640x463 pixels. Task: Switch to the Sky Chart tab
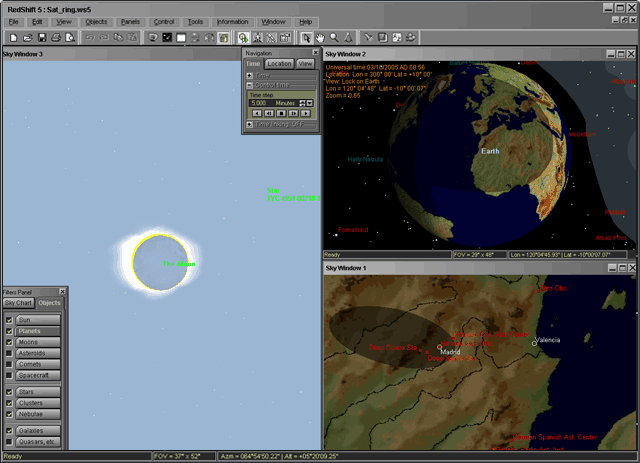(18, 302)
